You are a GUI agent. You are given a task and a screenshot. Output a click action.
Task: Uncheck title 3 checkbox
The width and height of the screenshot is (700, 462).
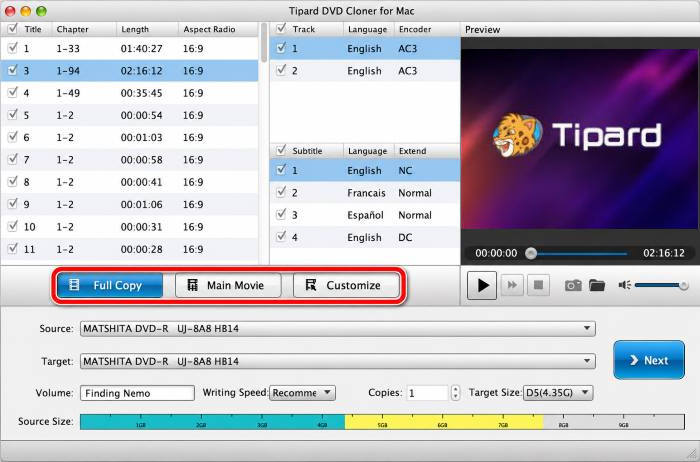[13, 70]
